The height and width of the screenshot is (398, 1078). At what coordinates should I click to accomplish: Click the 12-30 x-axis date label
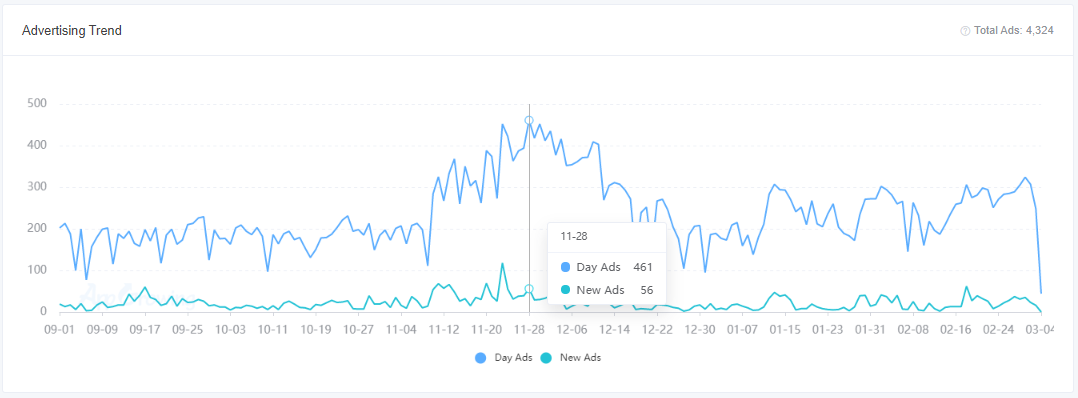(x=699, y=329)
